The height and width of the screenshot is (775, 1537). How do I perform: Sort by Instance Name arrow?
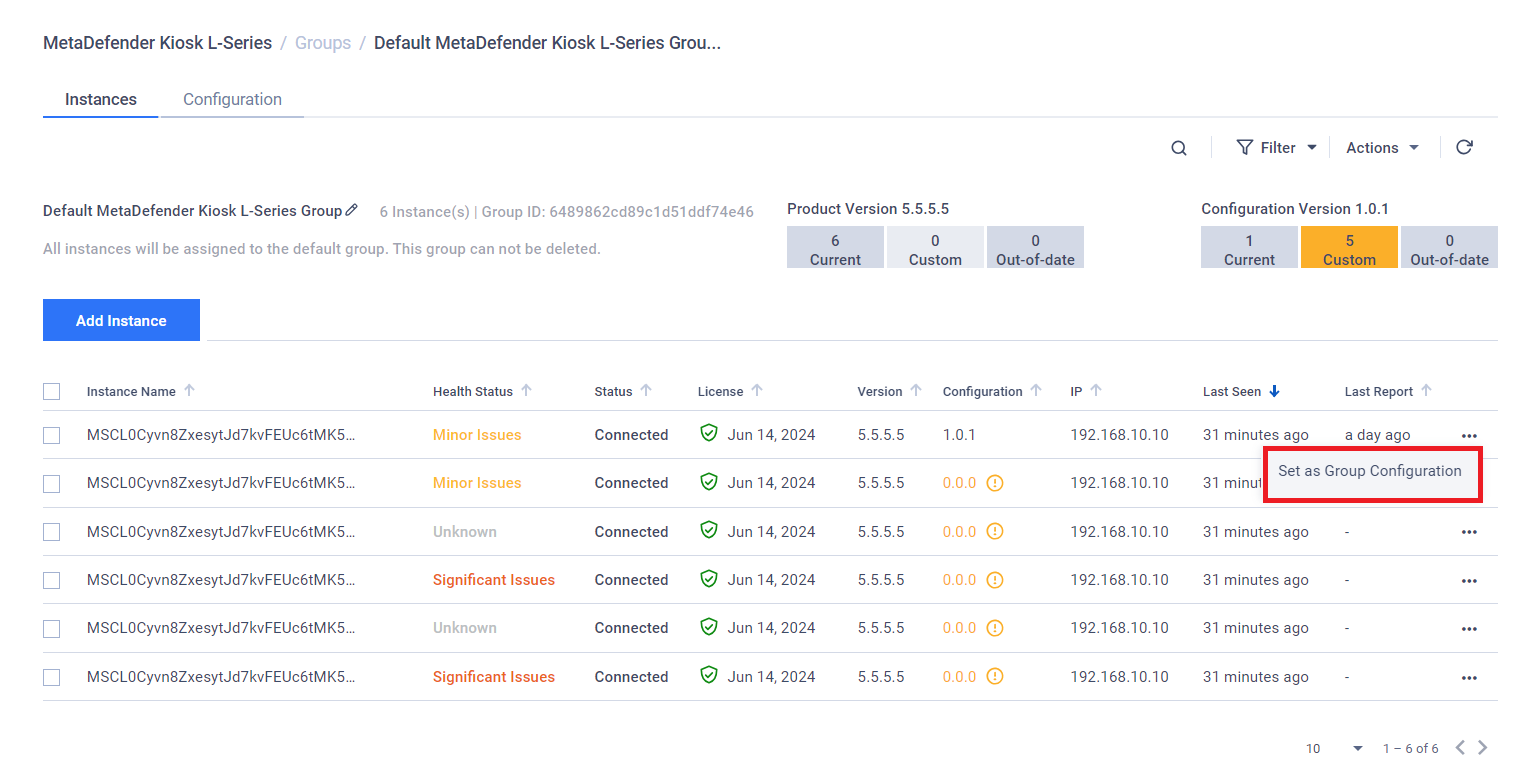[189, 391]
